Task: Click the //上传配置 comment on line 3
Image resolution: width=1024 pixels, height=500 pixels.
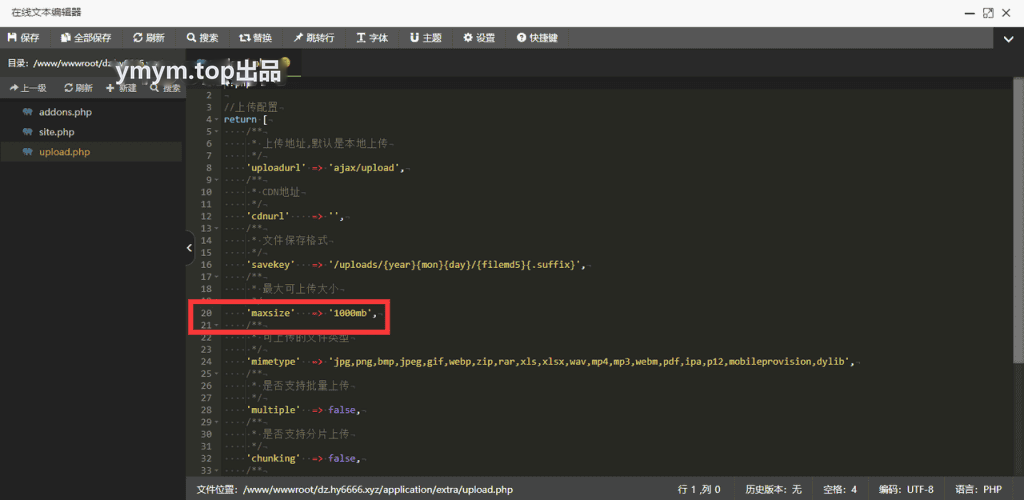Action: pyautogui.click(x=252, y=108)
